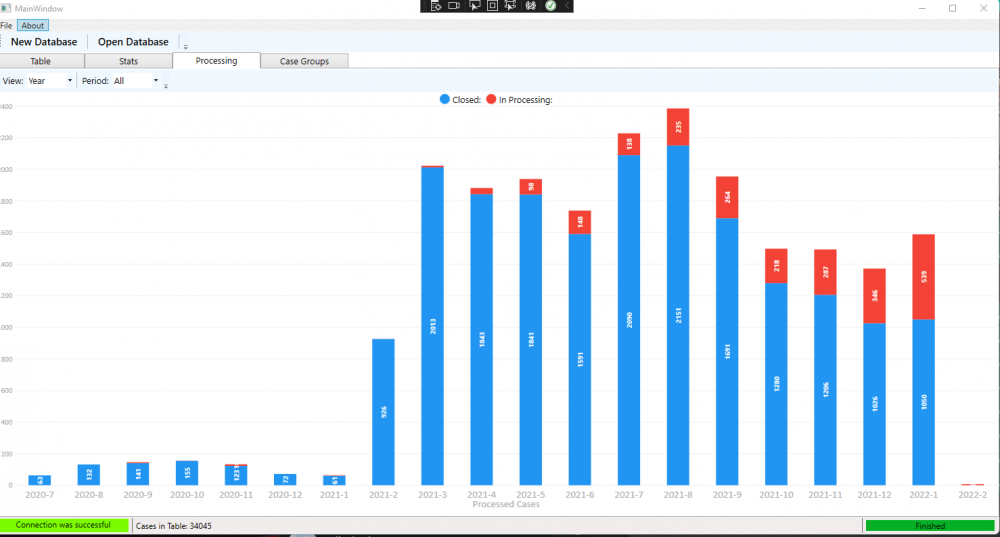This screenshot has height=537, width=1000.
Task: Switch to the Stats tab
Action: (128, 61)
